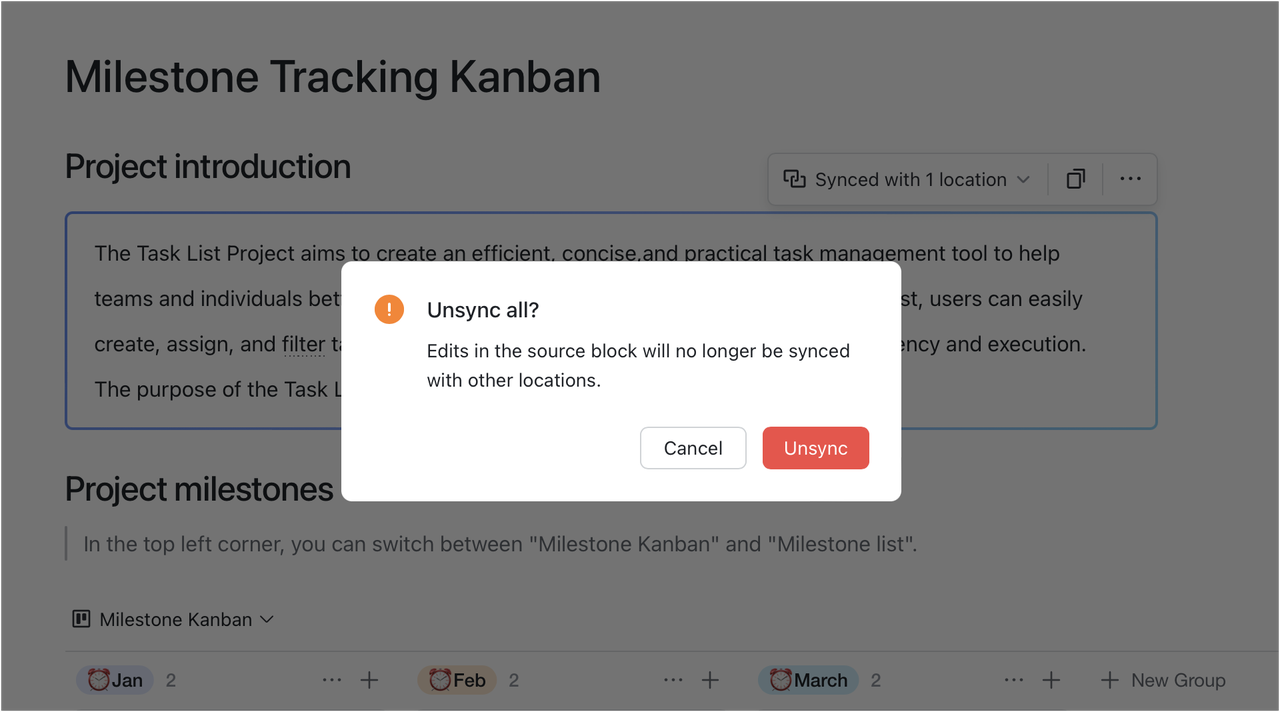Click the copy block icon
Viewport: 1280px width, 712px height.
click(1076, 180)
